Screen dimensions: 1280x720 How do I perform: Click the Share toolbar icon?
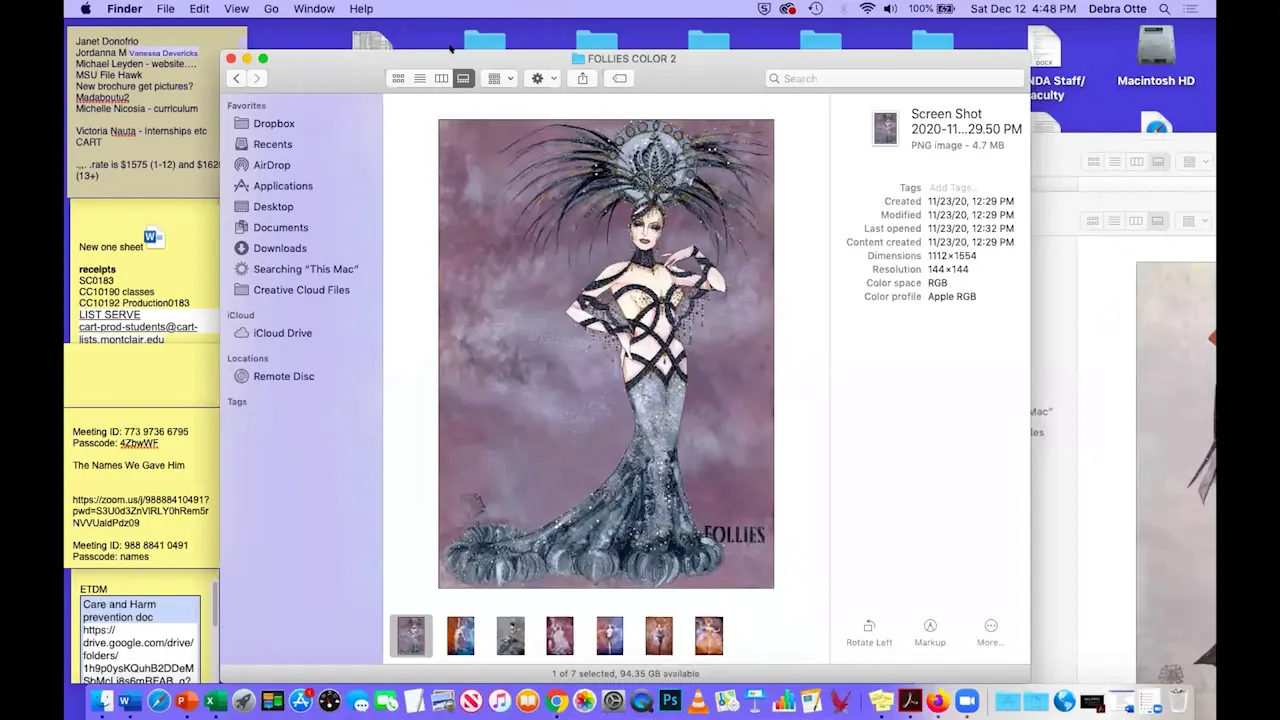point(582,78)
